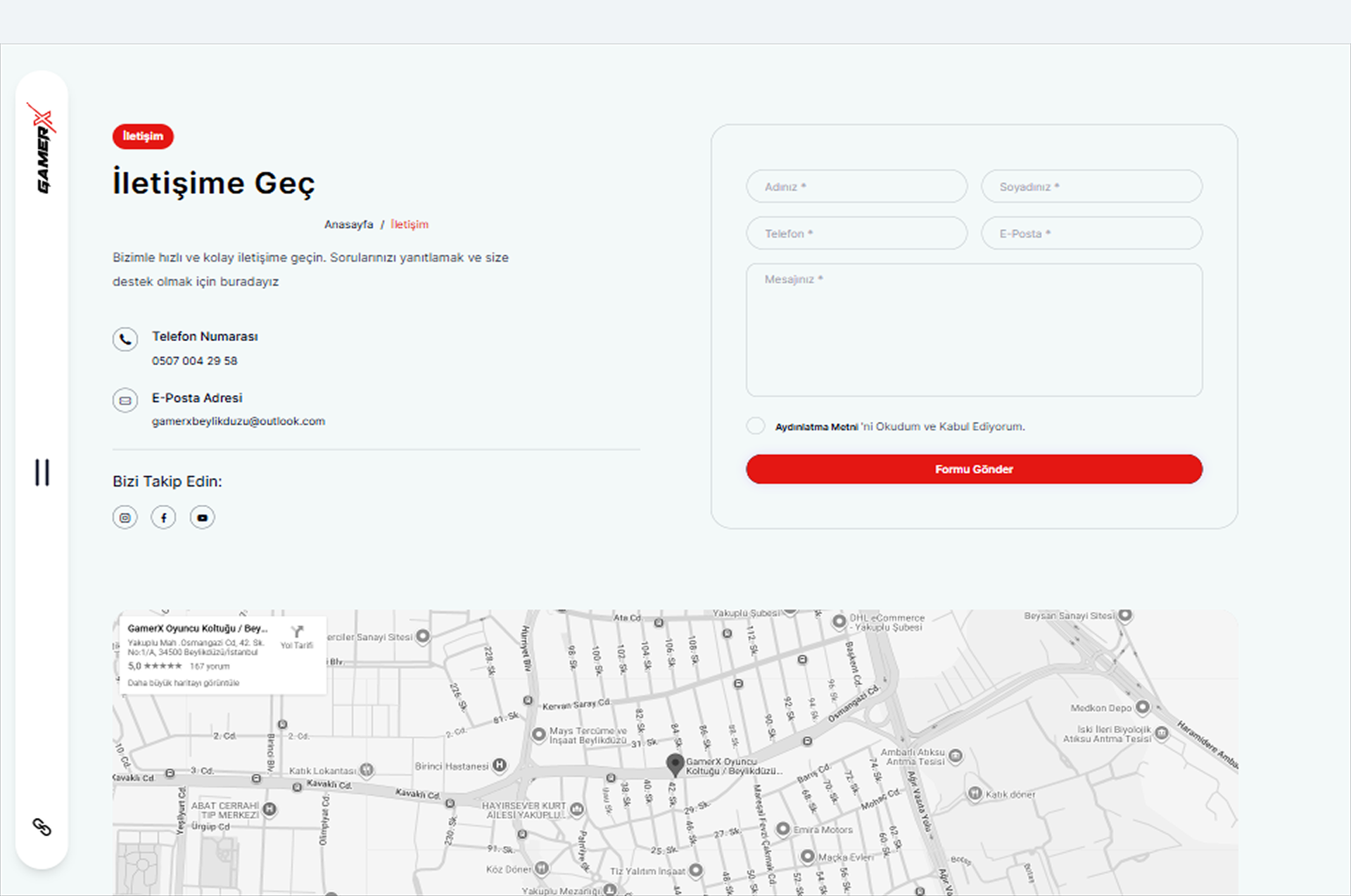This screenshot has width=1351, height=896.
Task: Click the İletişim breadcrumb item
Action: pyautogui.click(x=410, y=224)
